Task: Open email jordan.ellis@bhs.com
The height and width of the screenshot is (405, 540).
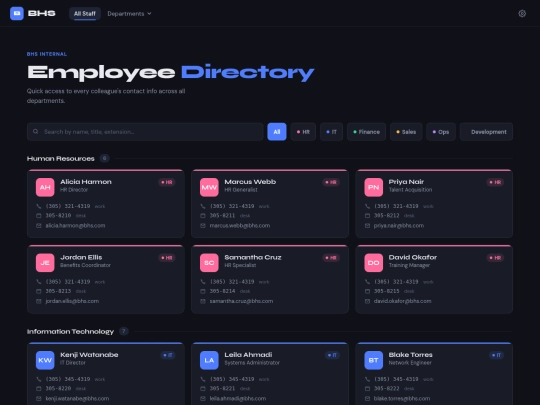Action: click(x=72, y=301)
